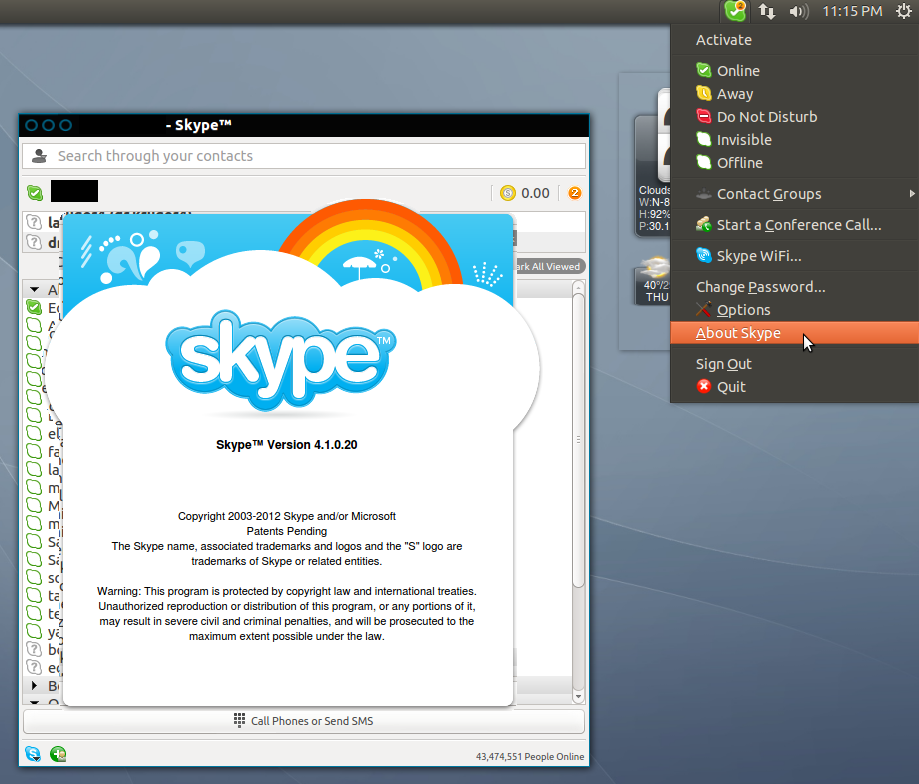Open the network connections indicator
This screenshot has width=919, height=784.
[x=767, y=11]
